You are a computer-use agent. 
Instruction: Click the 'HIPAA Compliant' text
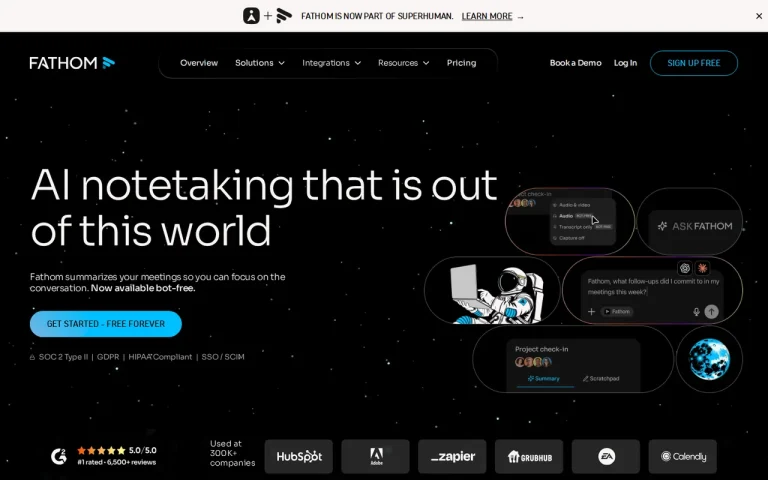pos(160,357)
